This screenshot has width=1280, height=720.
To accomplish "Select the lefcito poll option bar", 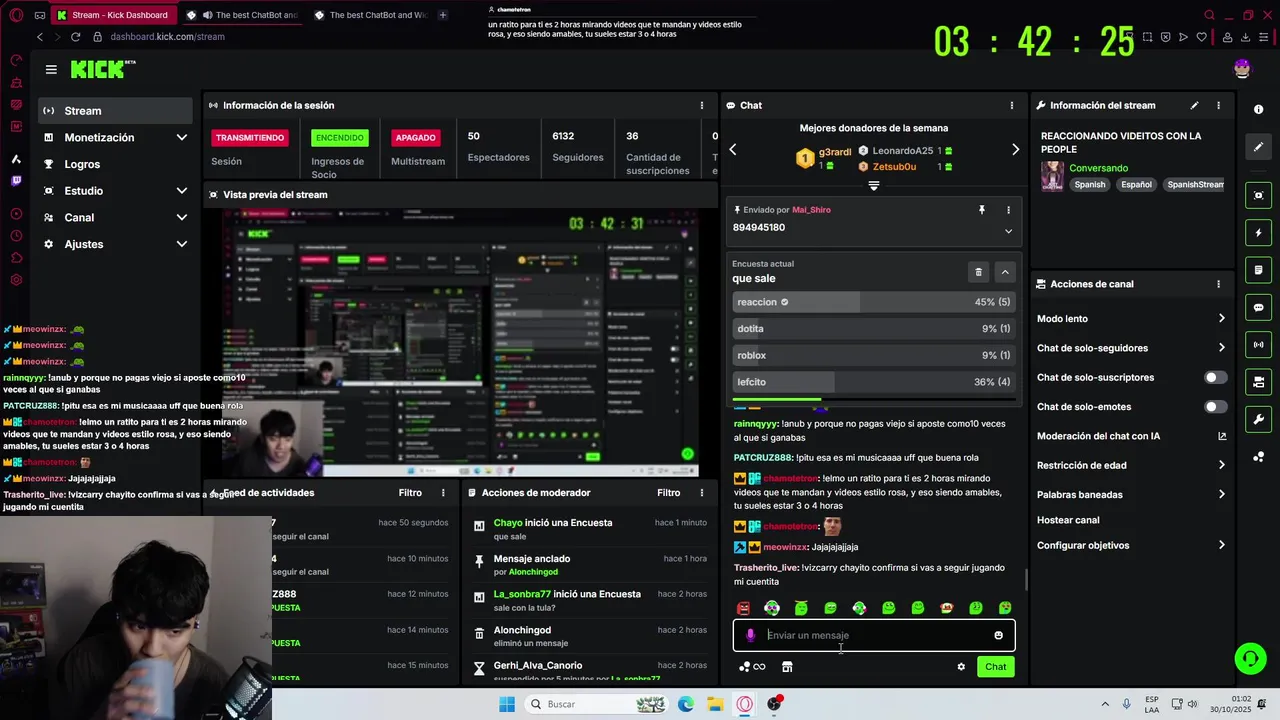I will tap(874, 382).
